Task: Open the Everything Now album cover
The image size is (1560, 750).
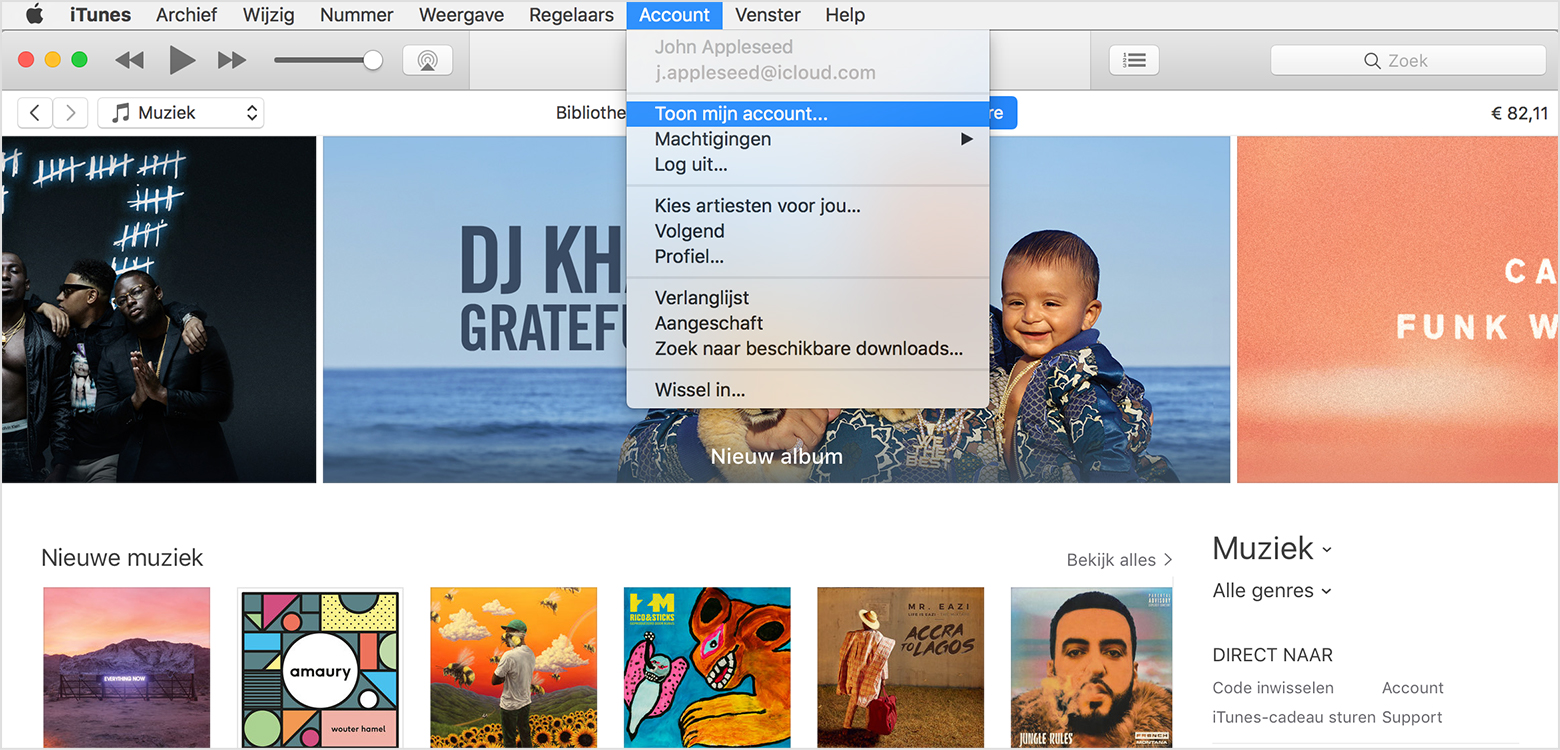Action: [x=127, y=668]
